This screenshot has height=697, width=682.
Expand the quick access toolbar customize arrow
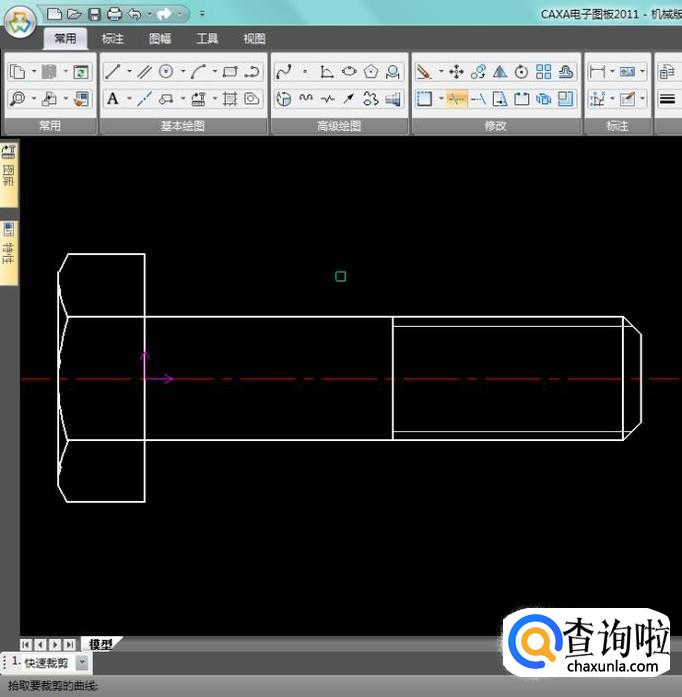pos(202,14)
